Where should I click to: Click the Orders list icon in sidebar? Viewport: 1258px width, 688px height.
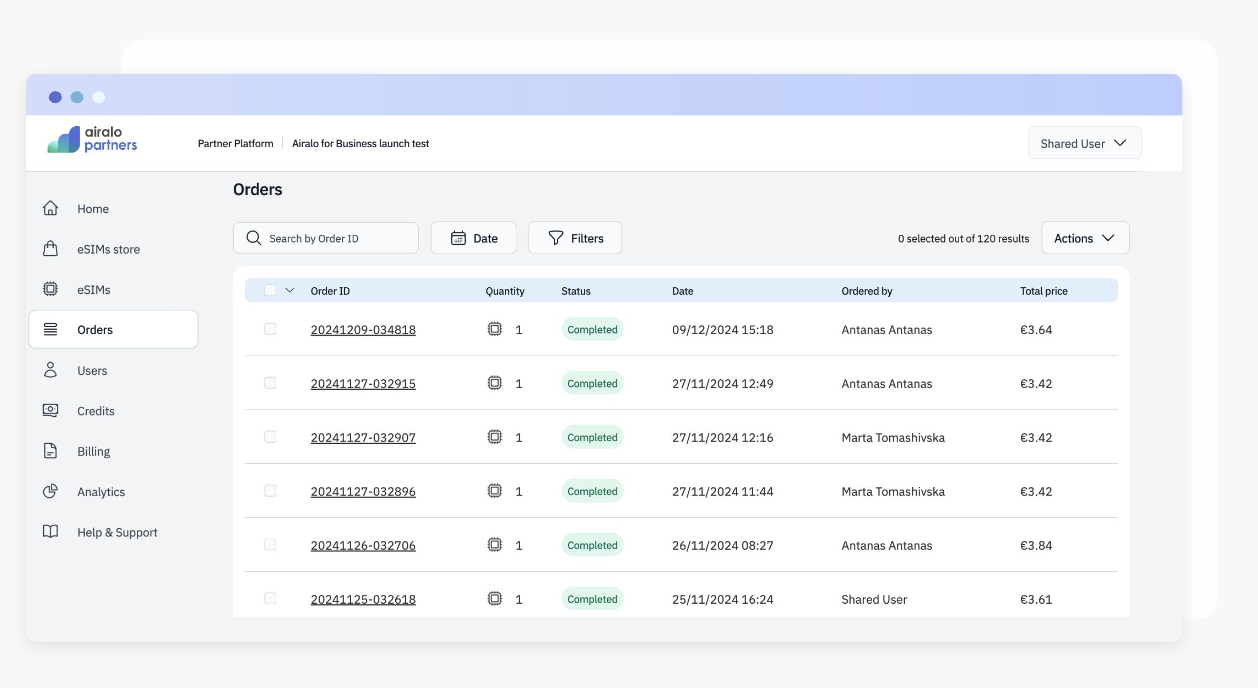point(50,329)
